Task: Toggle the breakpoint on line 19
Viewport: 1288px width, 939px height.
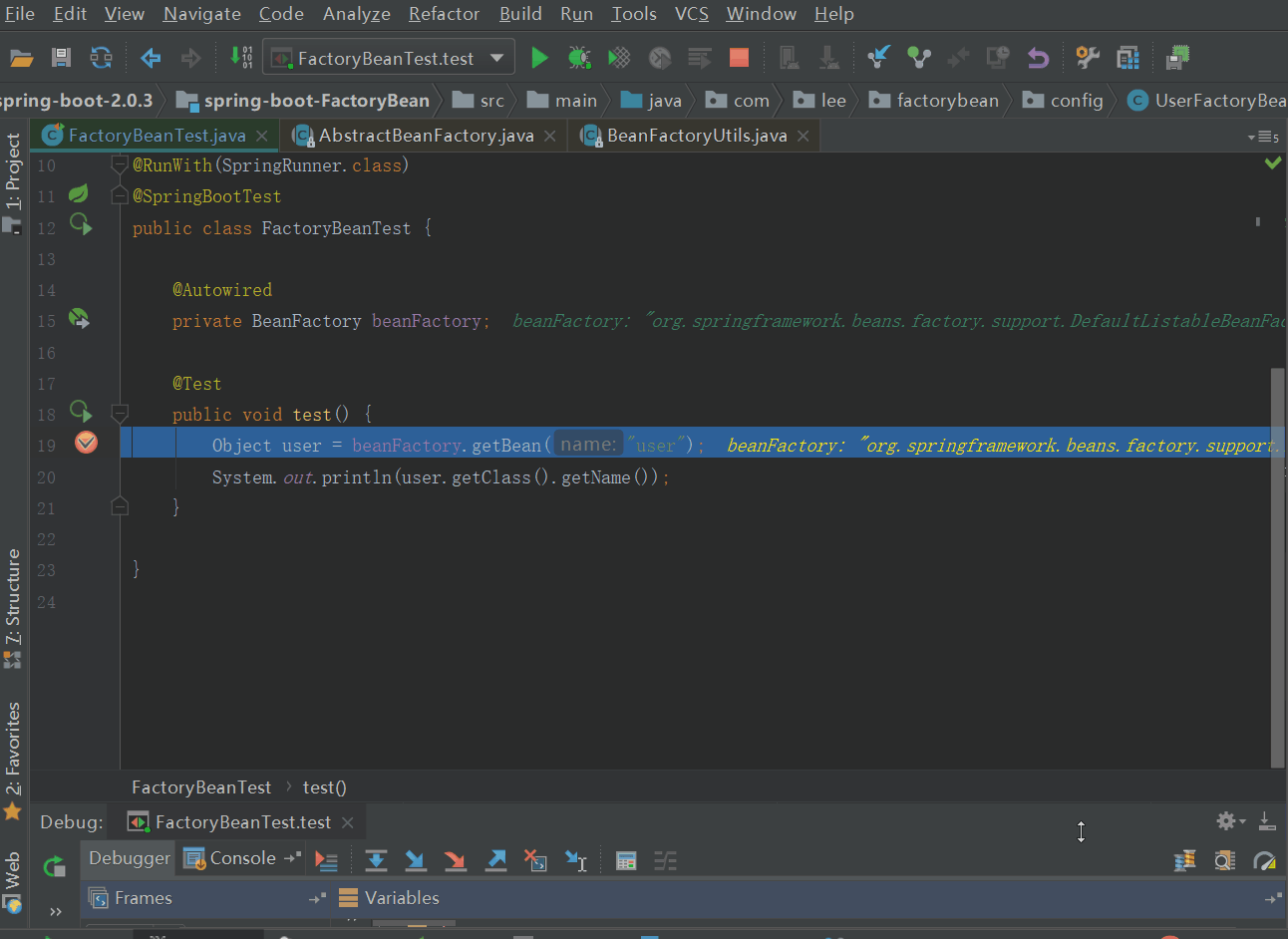Action: tap(87, 443)
